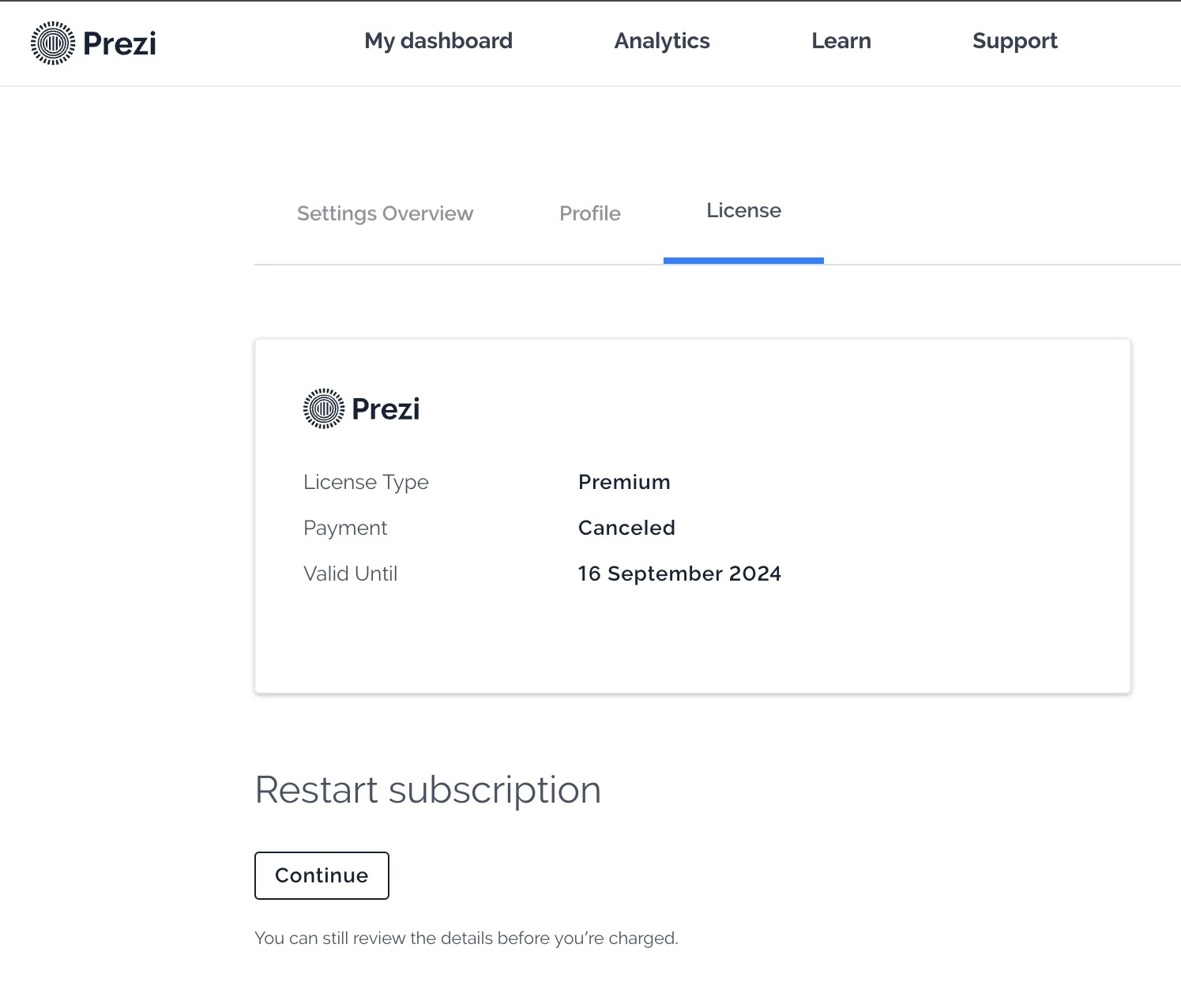Click the Payment label in license card
1181x1008 pixels.
(345, 528)
